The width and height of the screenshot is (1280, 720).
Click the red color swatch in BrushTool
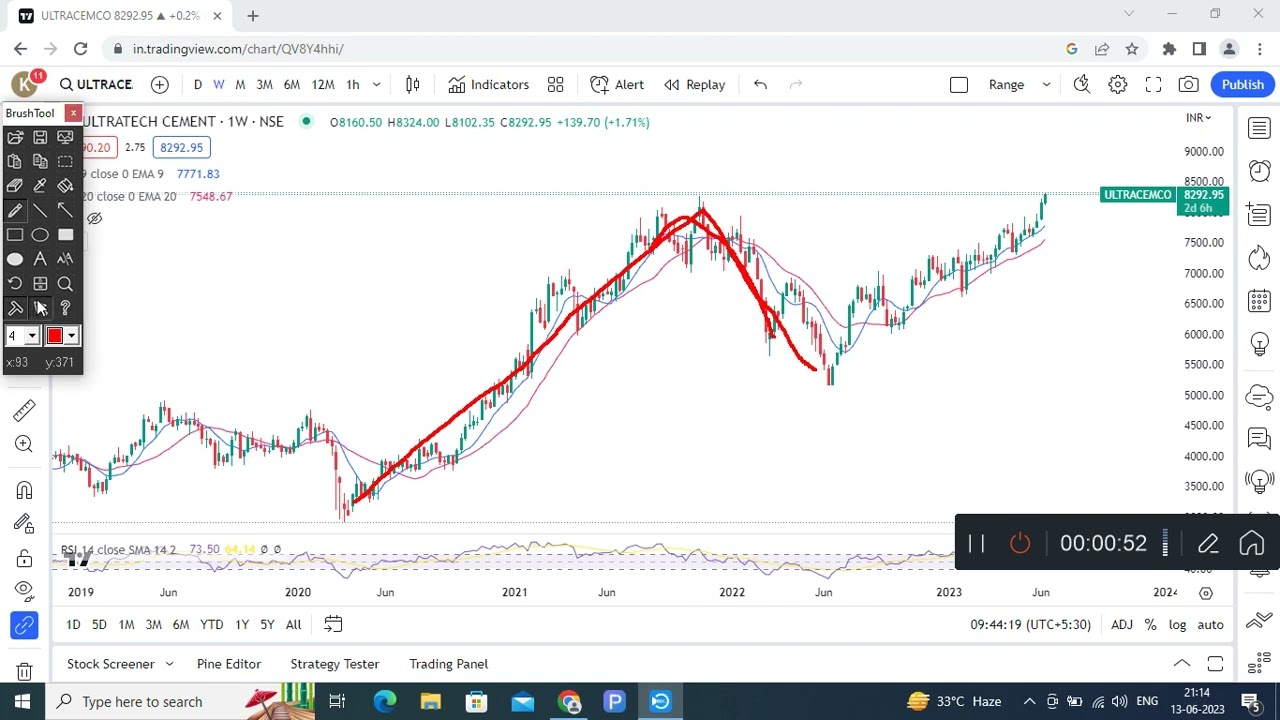coord(54,336)
